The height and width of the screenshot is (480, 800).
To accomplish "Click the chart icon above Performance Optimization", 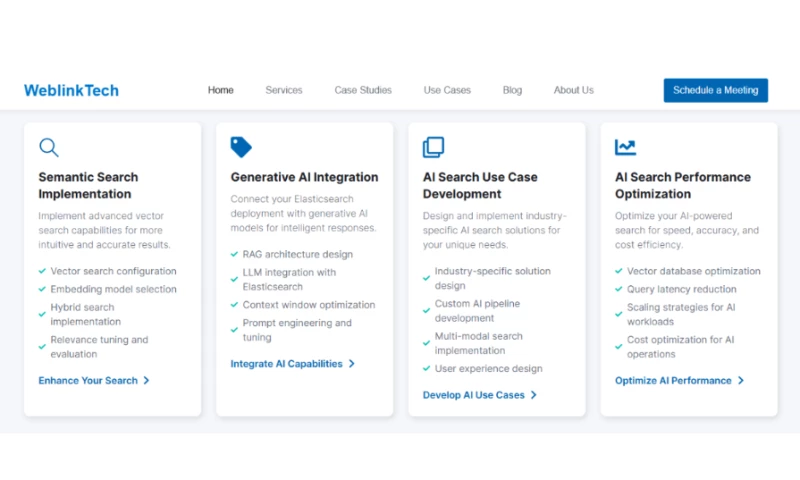I will (x=625, y=147).
